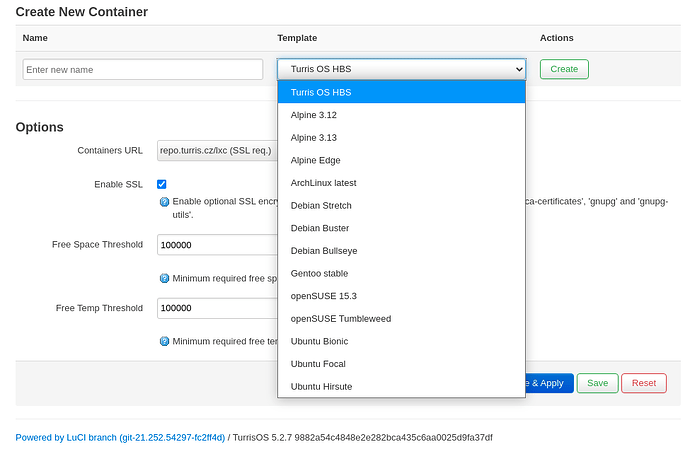Pick Ubuntu Focal template

[x=401, y=364]
